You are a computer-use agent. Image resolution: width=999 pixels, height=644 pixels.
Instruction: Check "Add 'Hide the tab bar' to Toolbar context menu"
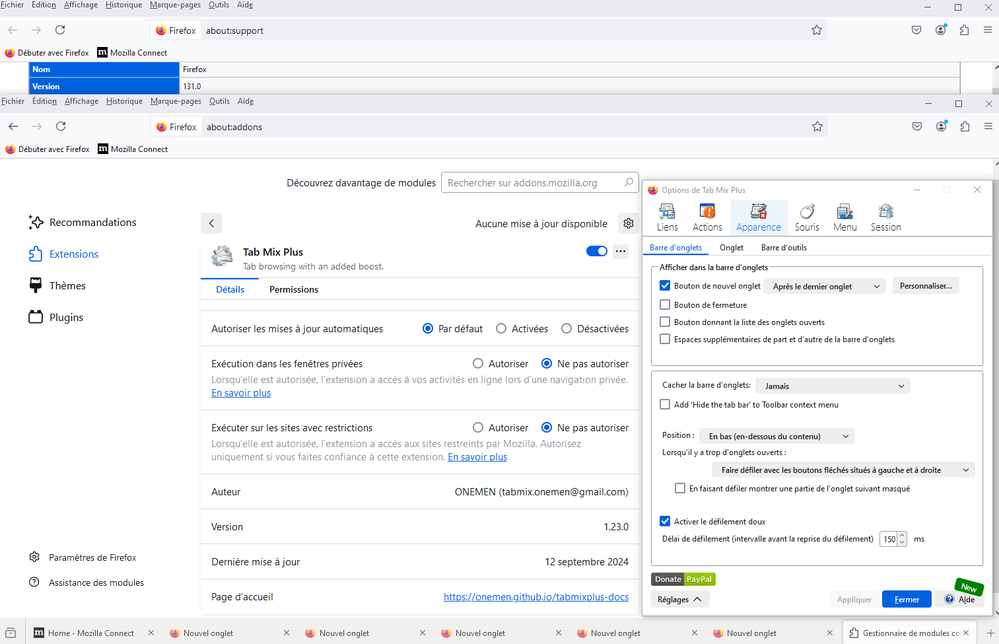[665, 404]
